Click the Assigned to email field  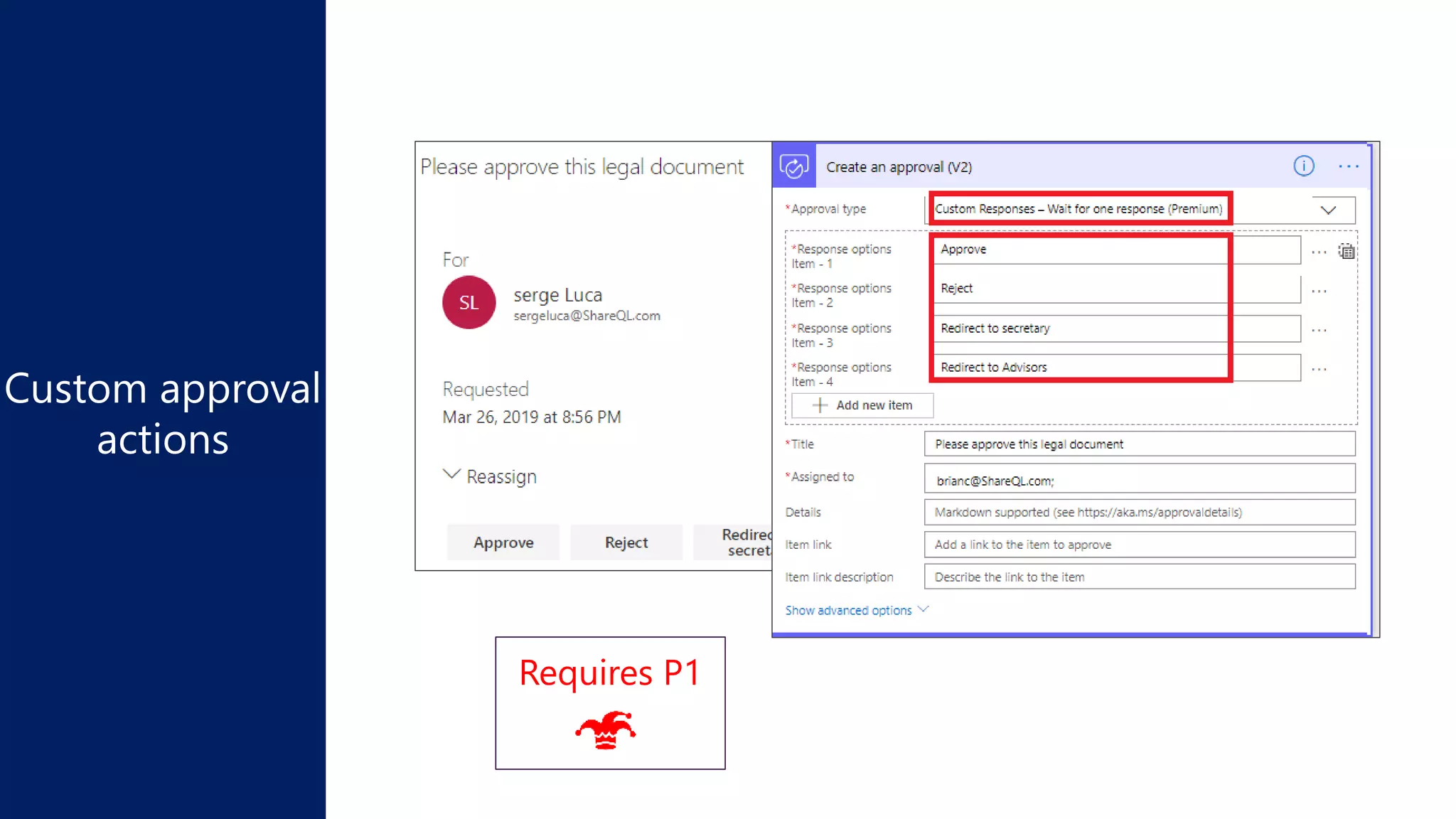[x=1139, y=480]
